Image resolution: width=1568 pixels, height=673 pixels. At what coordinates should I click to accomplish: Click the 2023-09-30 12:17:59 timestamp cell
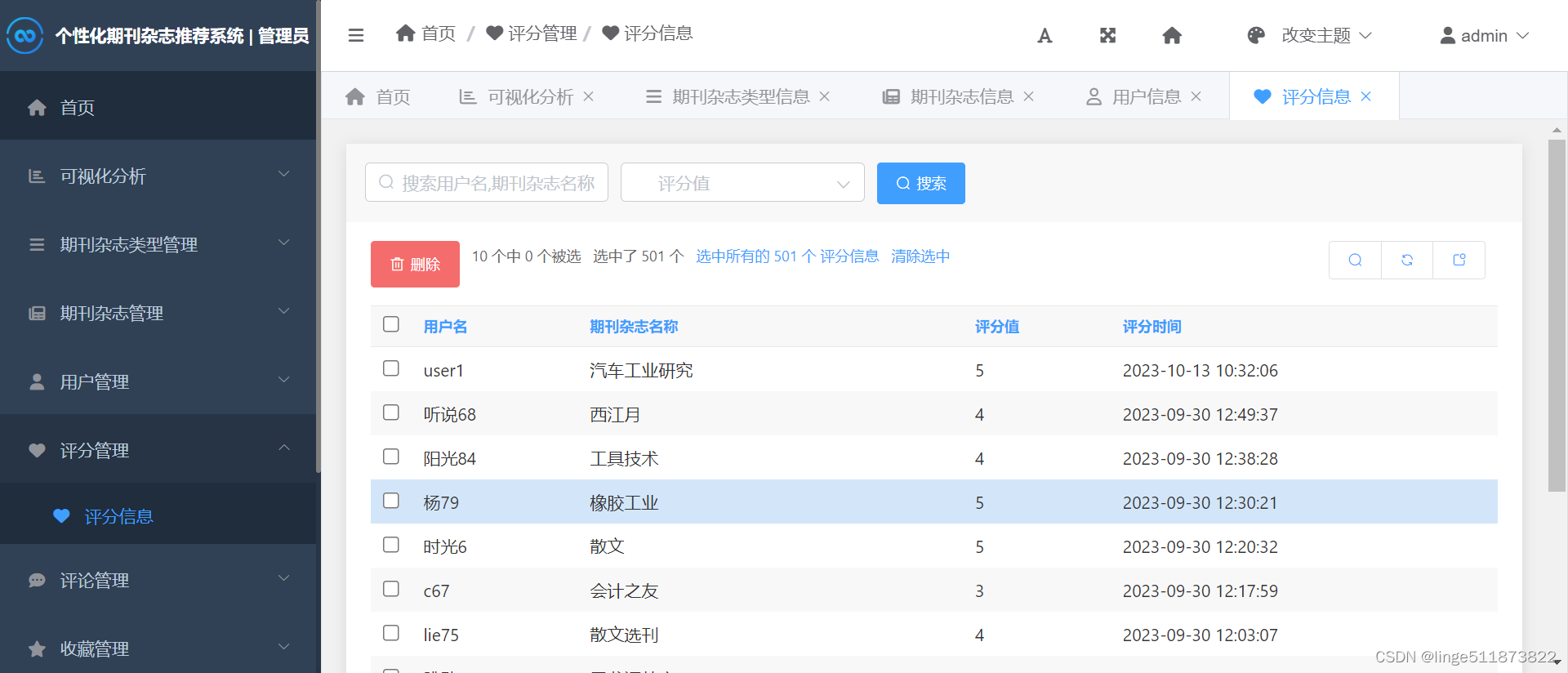pyautogui.click(x=1200, y=591)
